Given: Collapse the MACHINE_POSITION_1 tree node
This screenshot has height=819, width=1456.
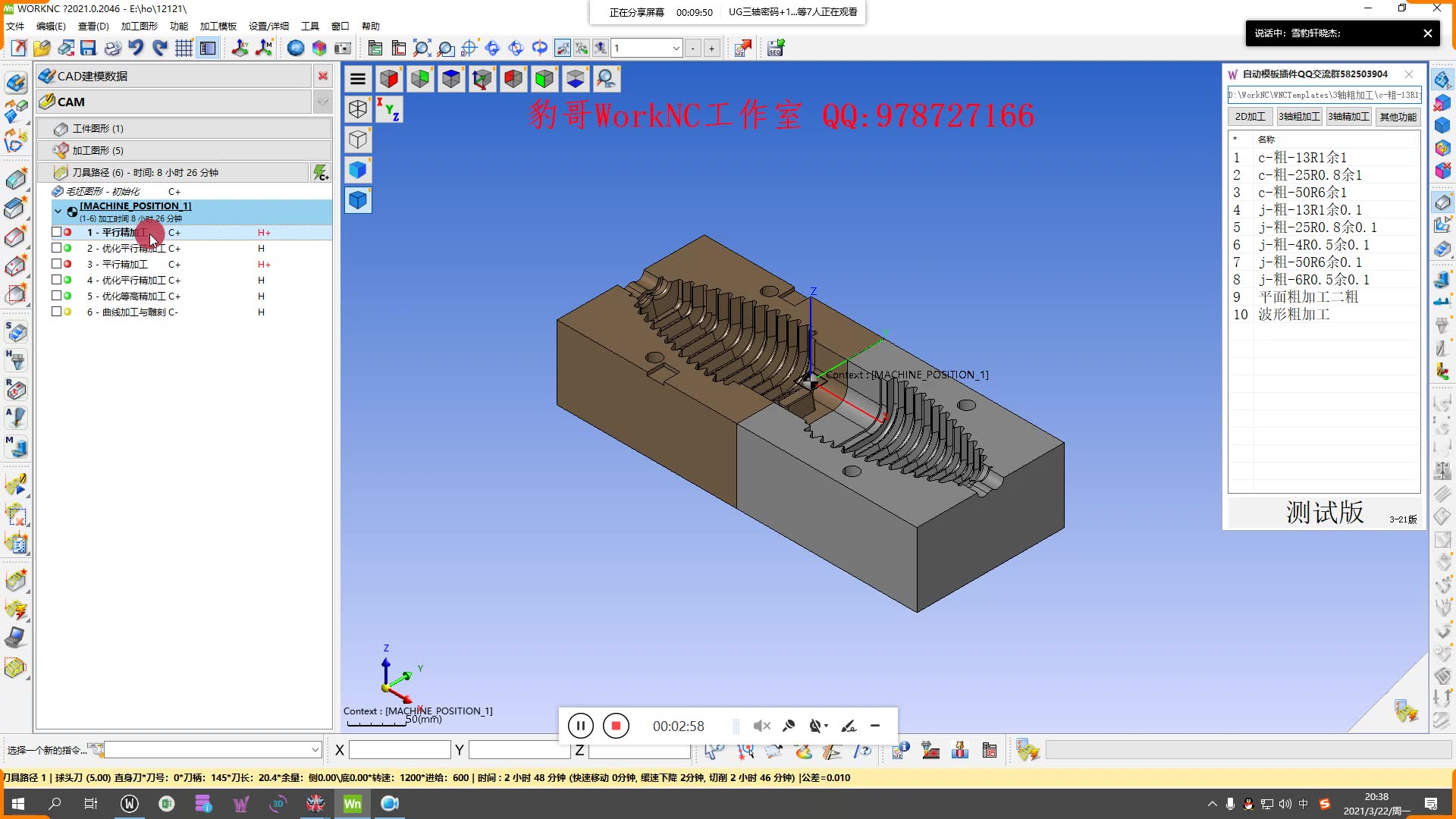Looking at the screenshot, I should (58, 212).
